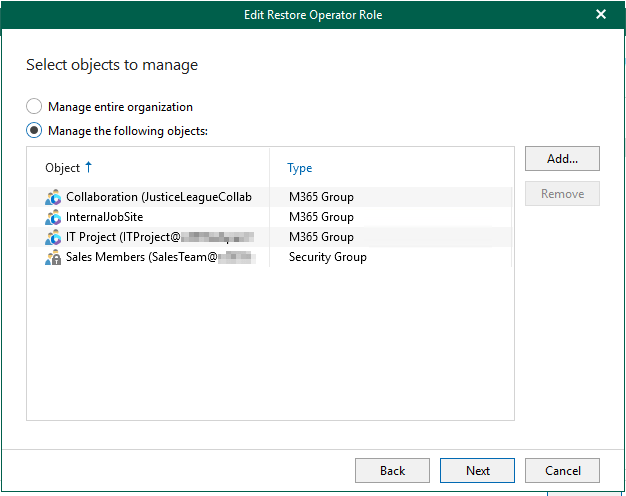Click the Collaboration group icon
626x496 pixels.
(54, 197)
